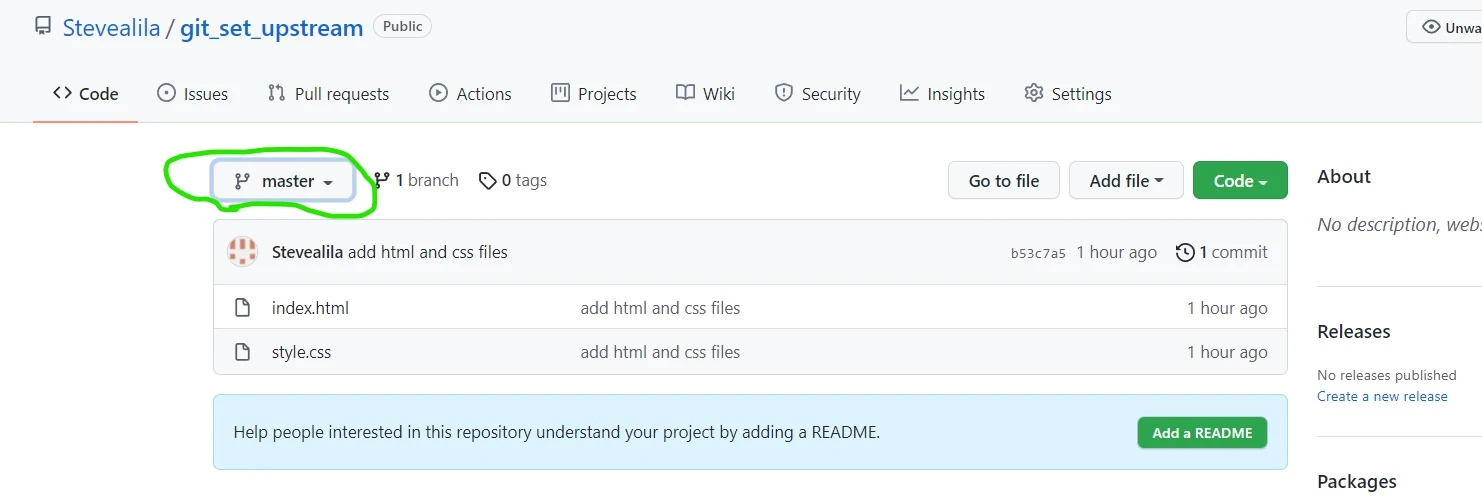The image size is (1482, 498).
Task: Click the 1 hour ago timestamp in style.css row
Action: pyautogui.click(x=1227, y=352)
